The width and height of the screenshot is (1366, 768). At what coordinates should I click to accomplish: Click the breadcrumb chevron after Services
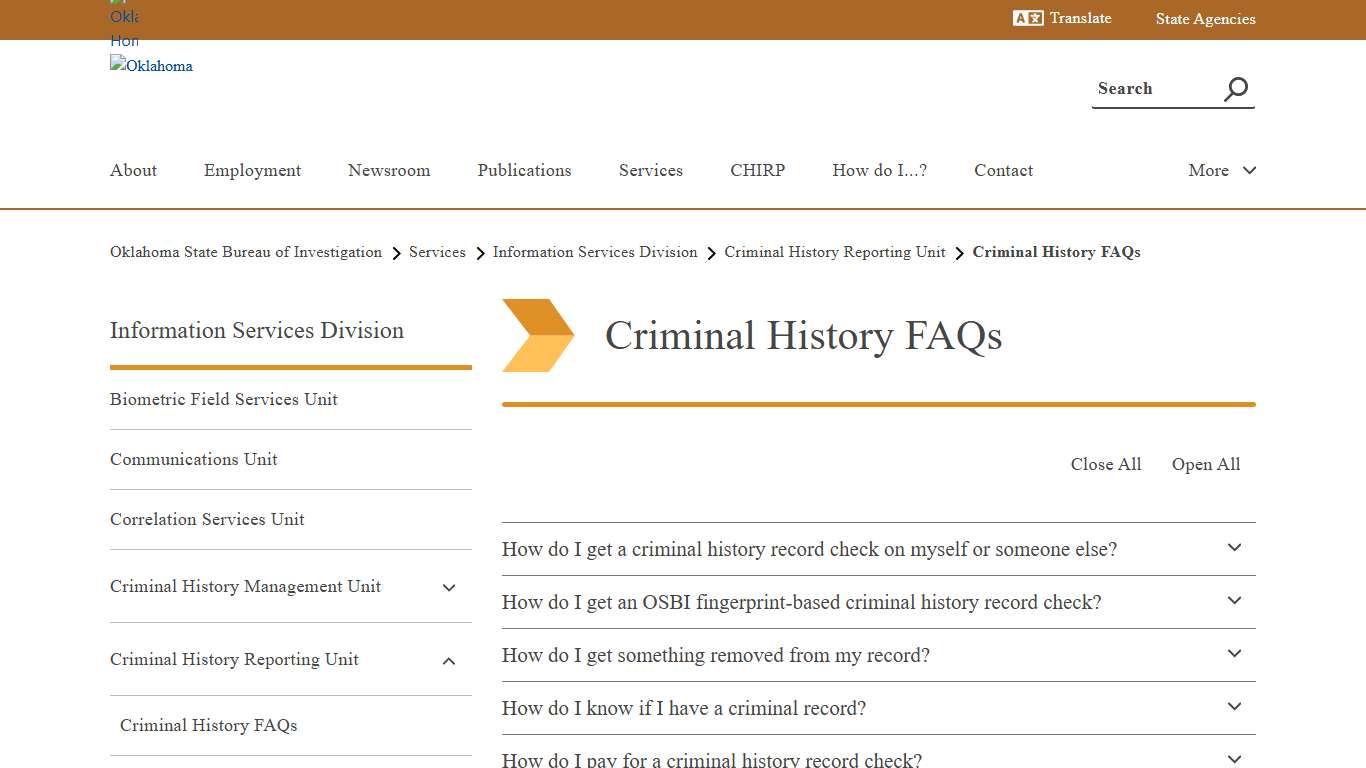click(481, 253)
